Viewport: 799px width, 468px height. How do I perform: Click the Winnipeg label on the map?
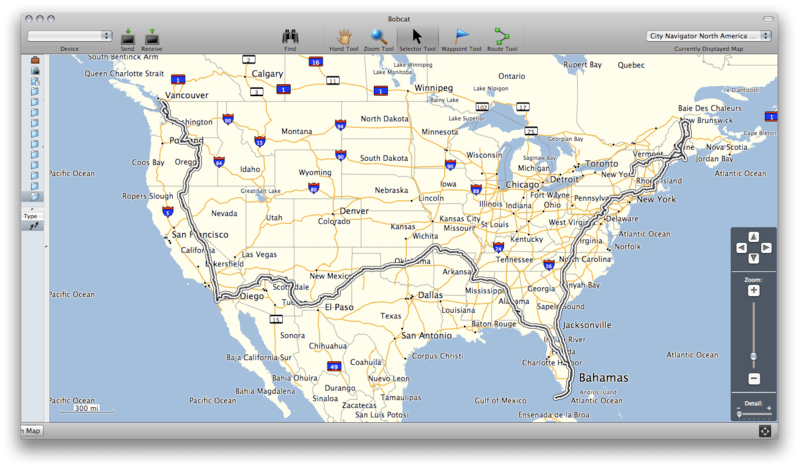[x=433, y=88]
